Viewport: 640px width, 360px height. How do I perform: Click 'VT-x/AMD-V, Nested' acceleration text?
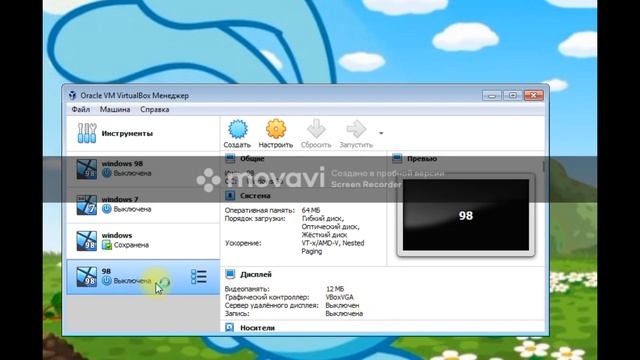(x=333, y=243)
